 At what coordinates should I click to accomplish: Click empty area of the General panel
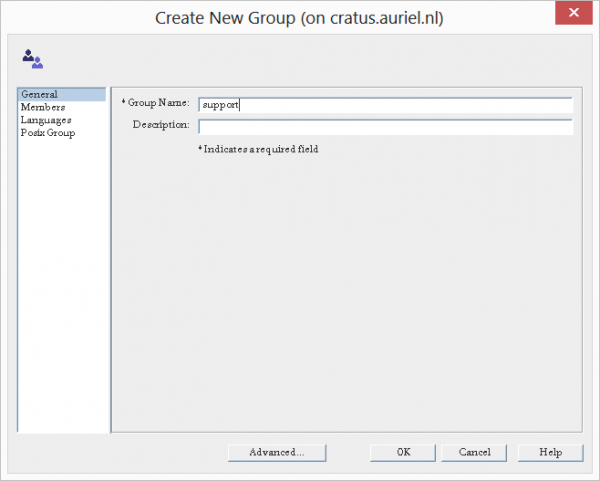tap(345, 300)
